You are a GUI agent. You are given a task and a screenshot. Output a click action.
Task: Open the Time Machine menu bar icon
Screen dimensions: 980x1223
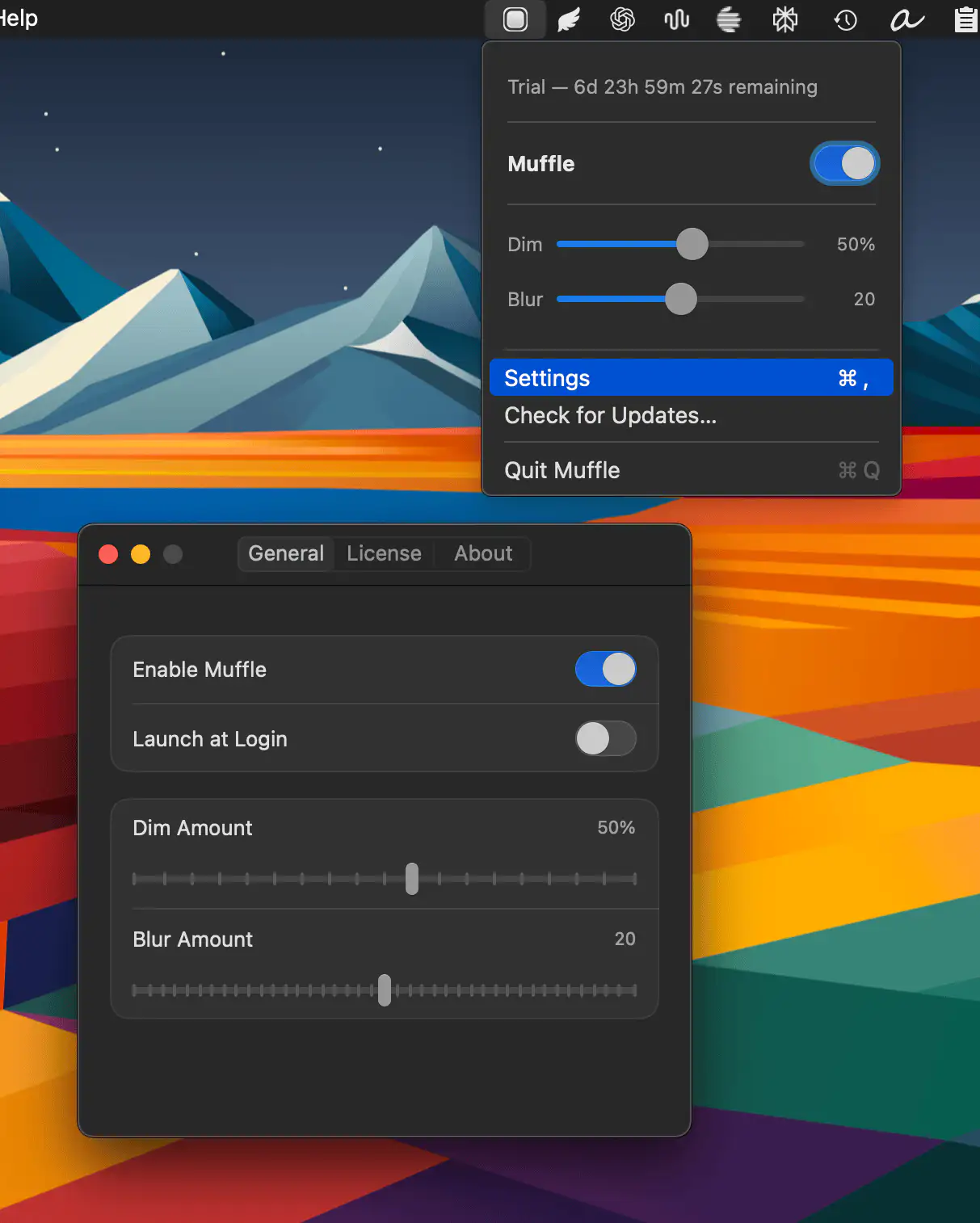pyautogui.click(x=845, y=19)
